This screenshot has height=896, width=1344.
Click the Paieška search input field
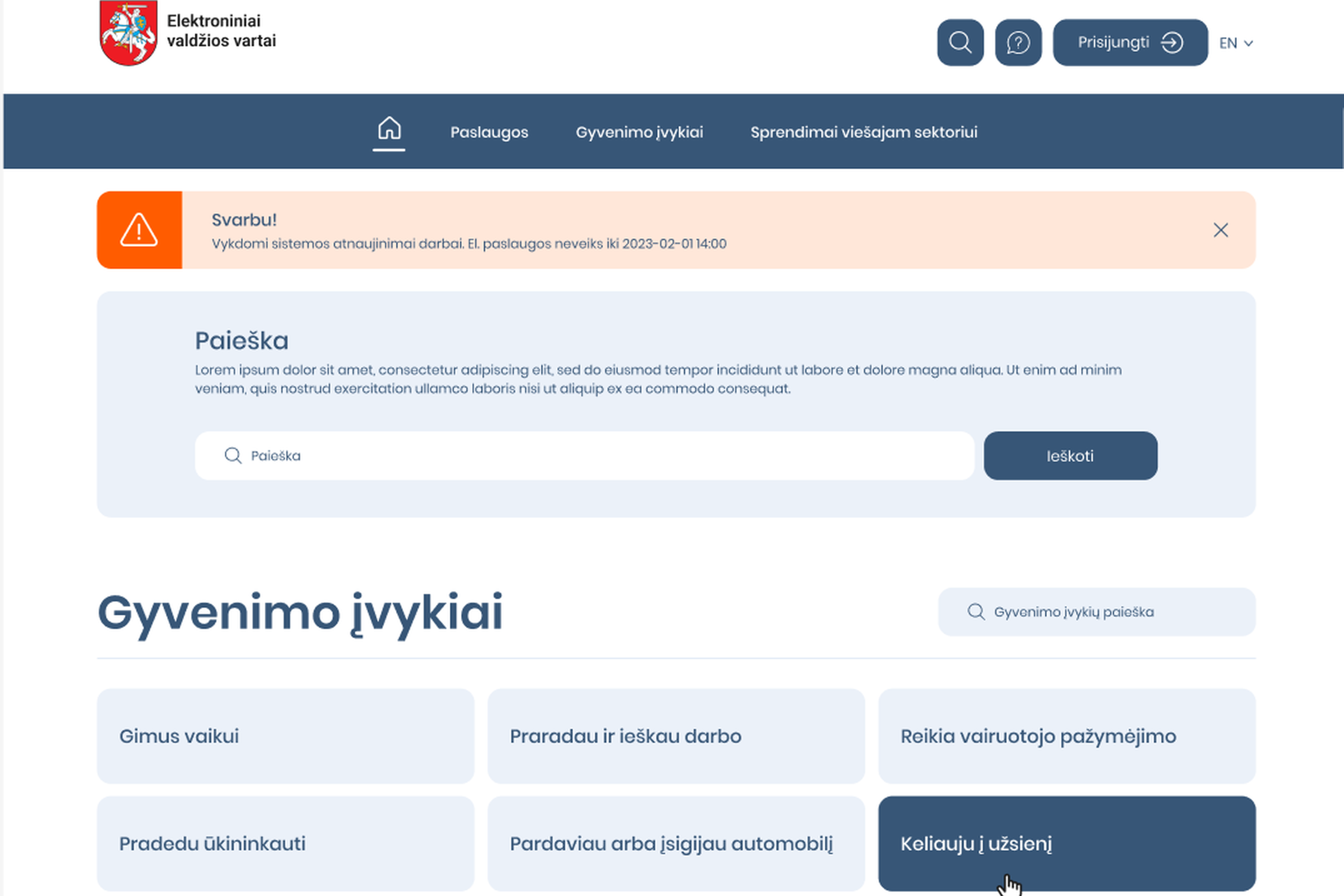[584, 456]
